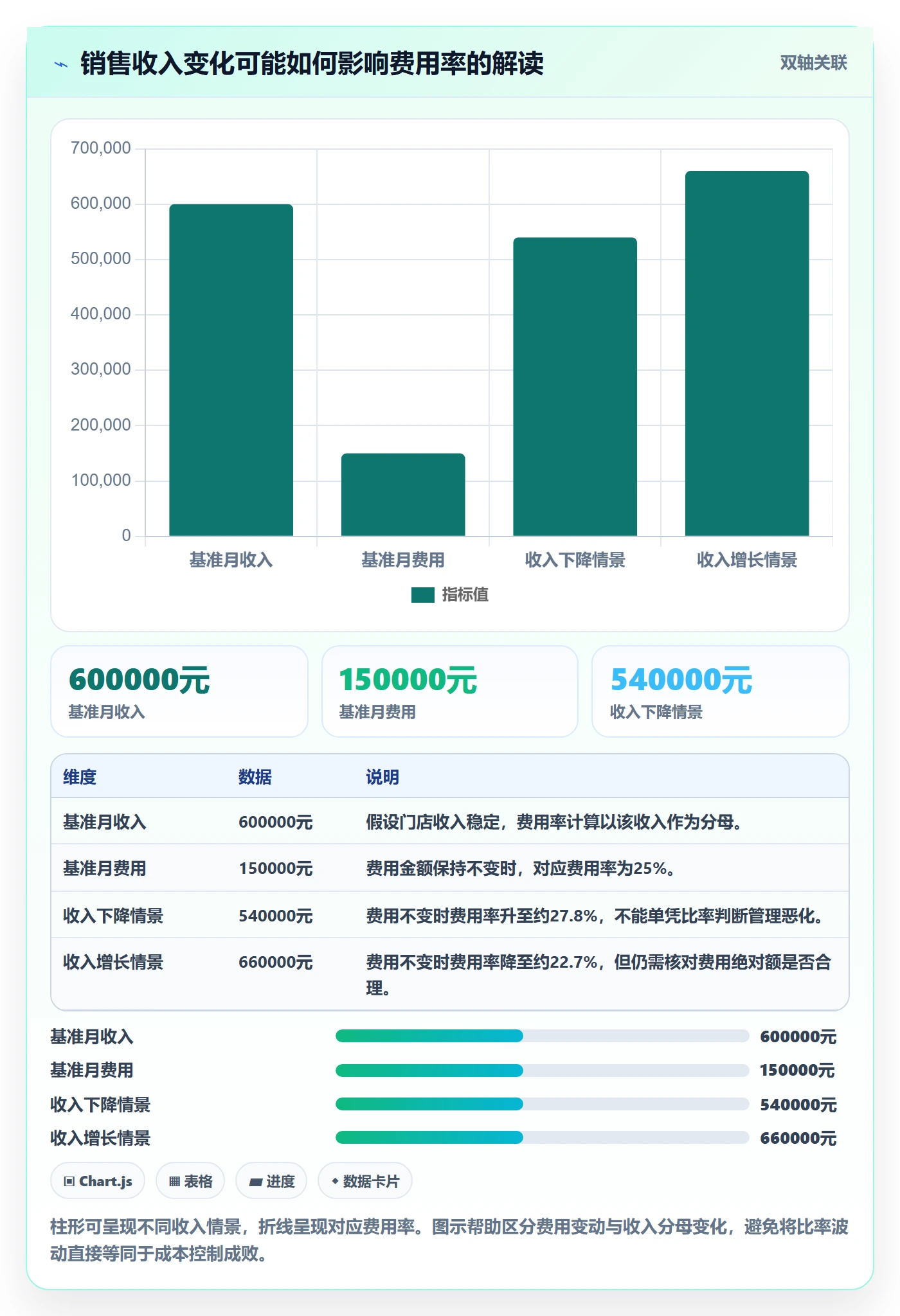
Task: Click the 收入增长情景 x-axis label
Action: point(747,560)
